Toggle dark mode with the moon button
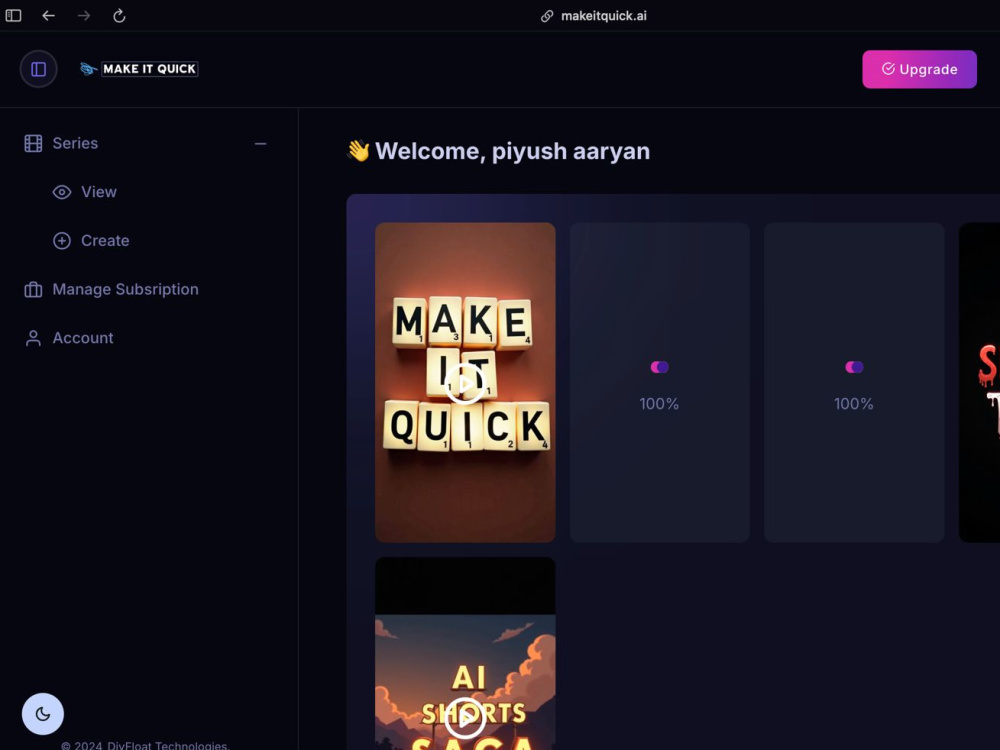This screenshot has height=750, width=1000. (x=43, y=714)
